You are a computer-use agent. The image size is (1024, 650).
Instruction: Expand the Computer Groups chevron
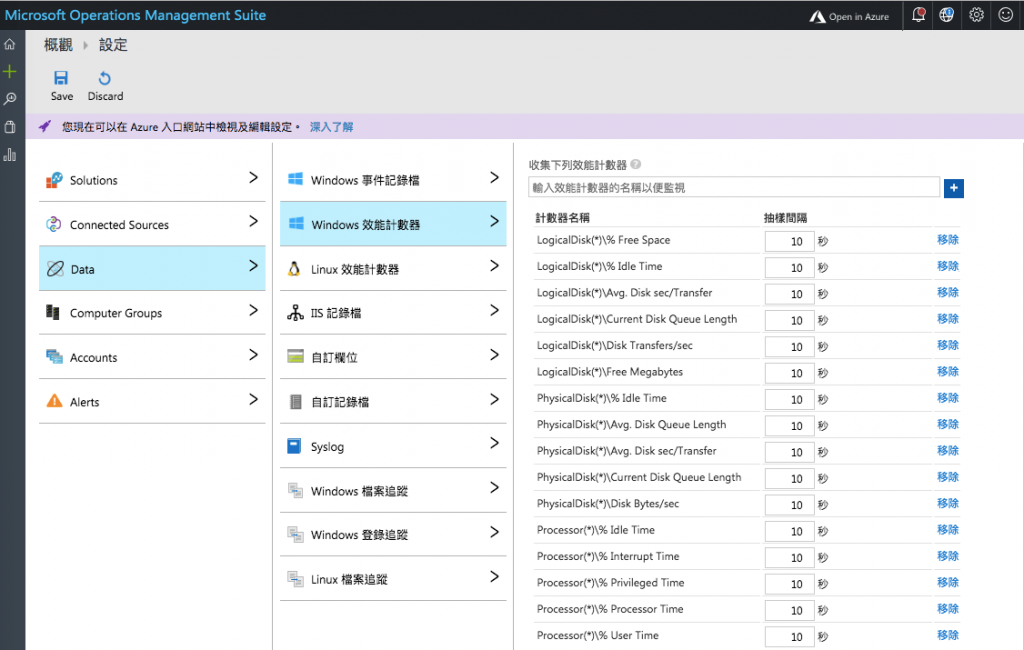coord(253,310)
